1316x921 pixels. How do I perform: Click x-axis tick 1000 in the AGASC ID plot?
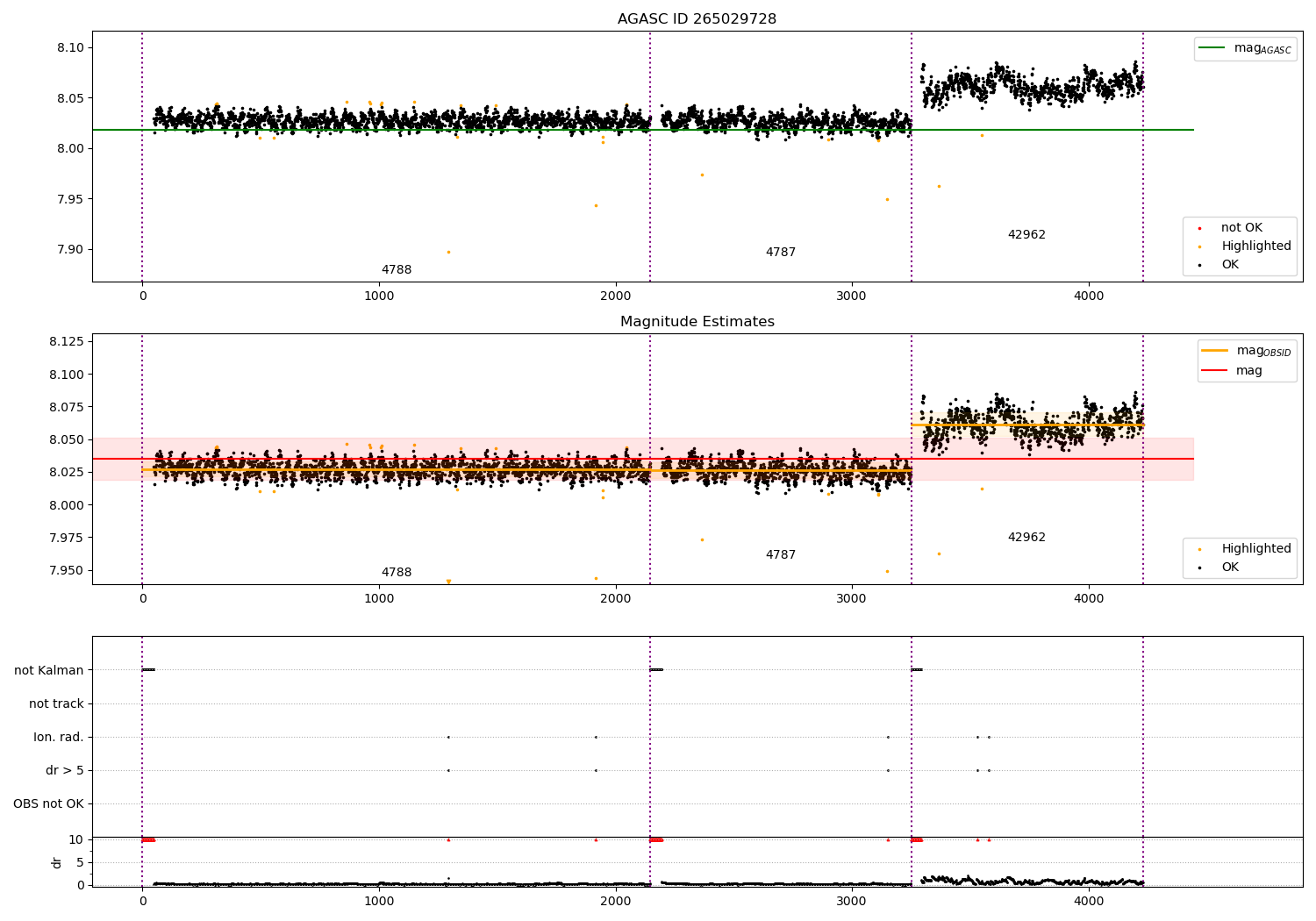(x=379, y=296)
